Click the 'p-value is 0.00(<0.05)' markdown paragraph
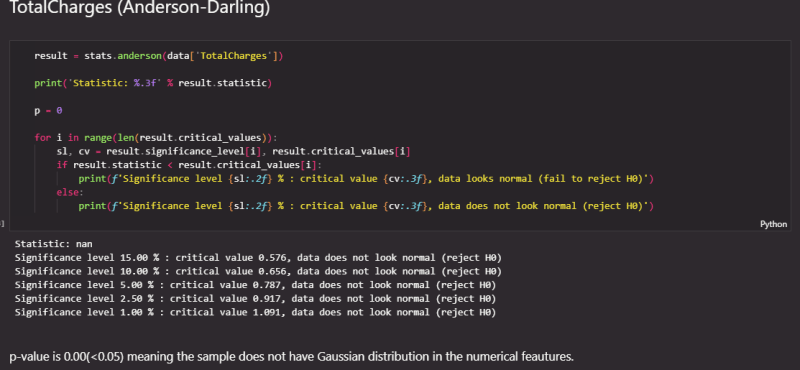Viewport: 800px width, 370px height. (291, 357)
